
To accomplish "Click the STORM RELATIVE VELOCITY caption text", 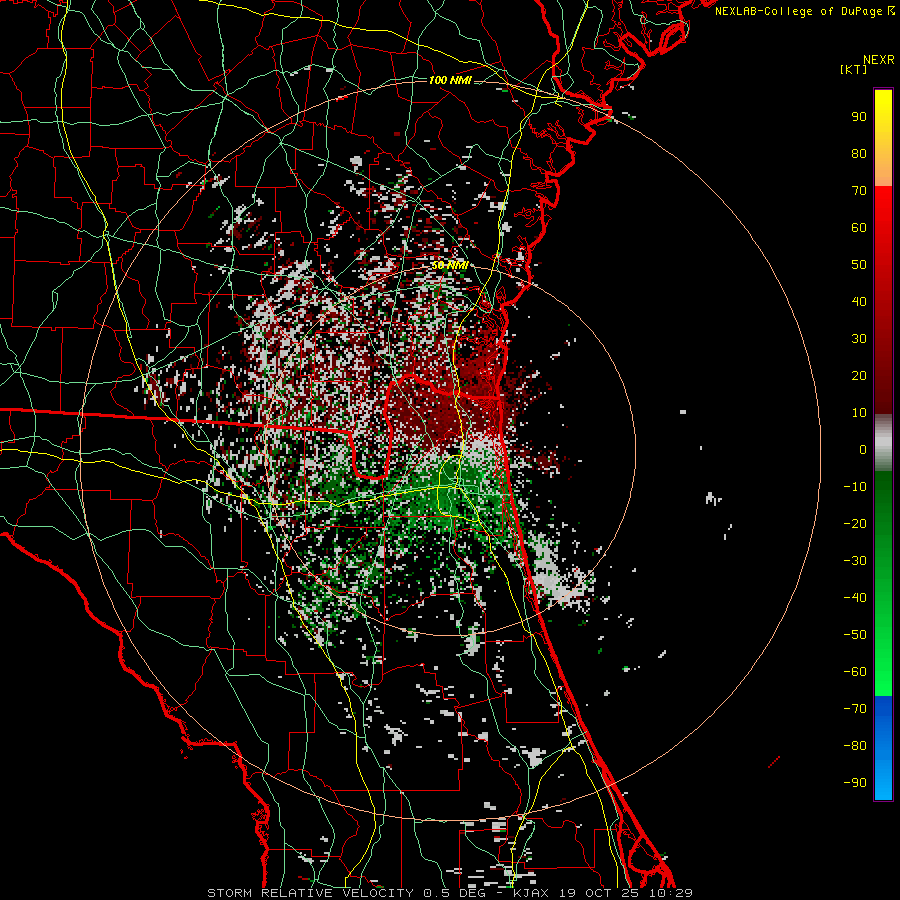I will coord(313,893).
